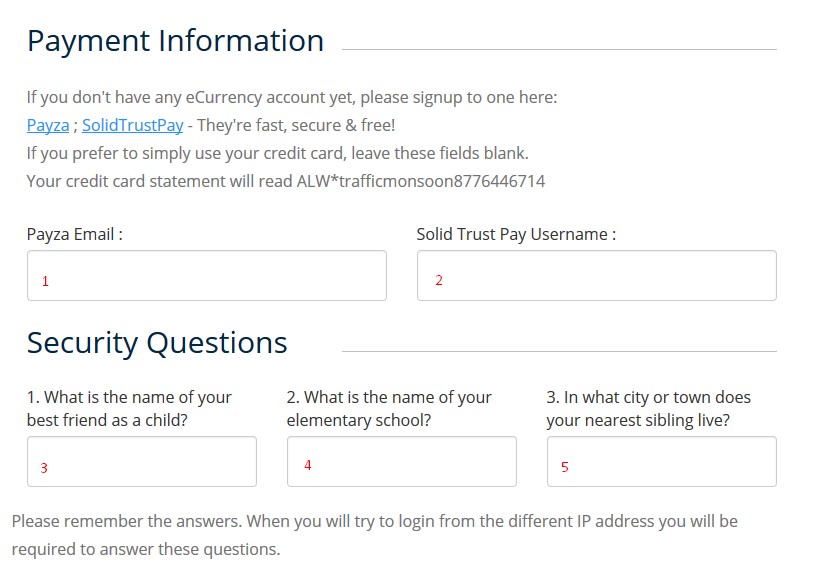Click the Security Questions heading
Image resolution: width=814 pixels, height=575 pixels.
coord(157,343)
